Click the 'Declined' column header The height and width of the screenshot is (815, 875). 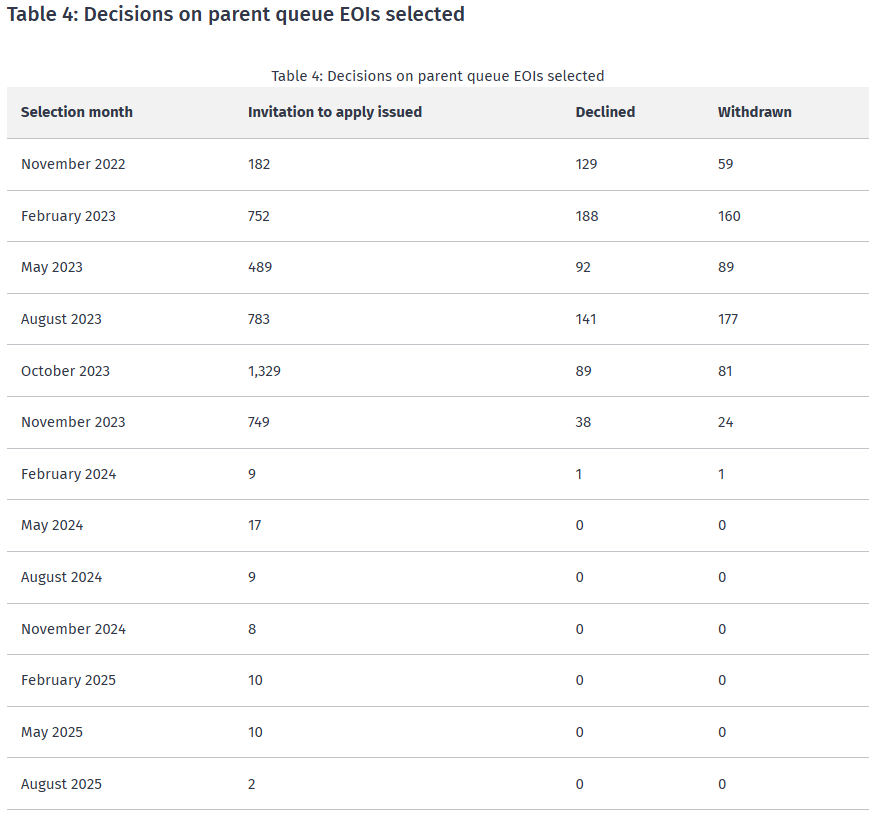point(605,112)
